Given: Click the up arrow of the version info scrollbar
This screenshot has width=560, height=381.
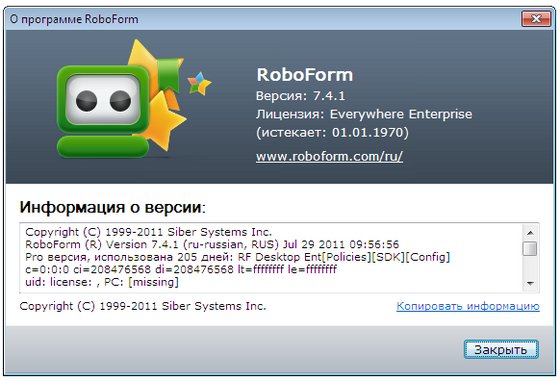Looking at the screenshot, I should pos(530,232).
